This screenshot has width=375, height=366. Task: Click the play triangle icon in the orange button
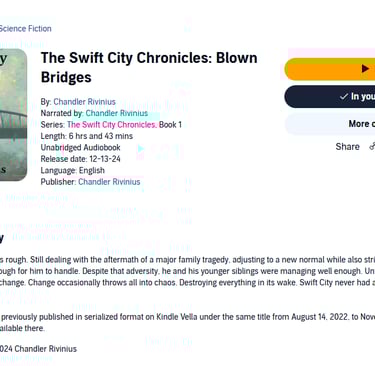365,69
